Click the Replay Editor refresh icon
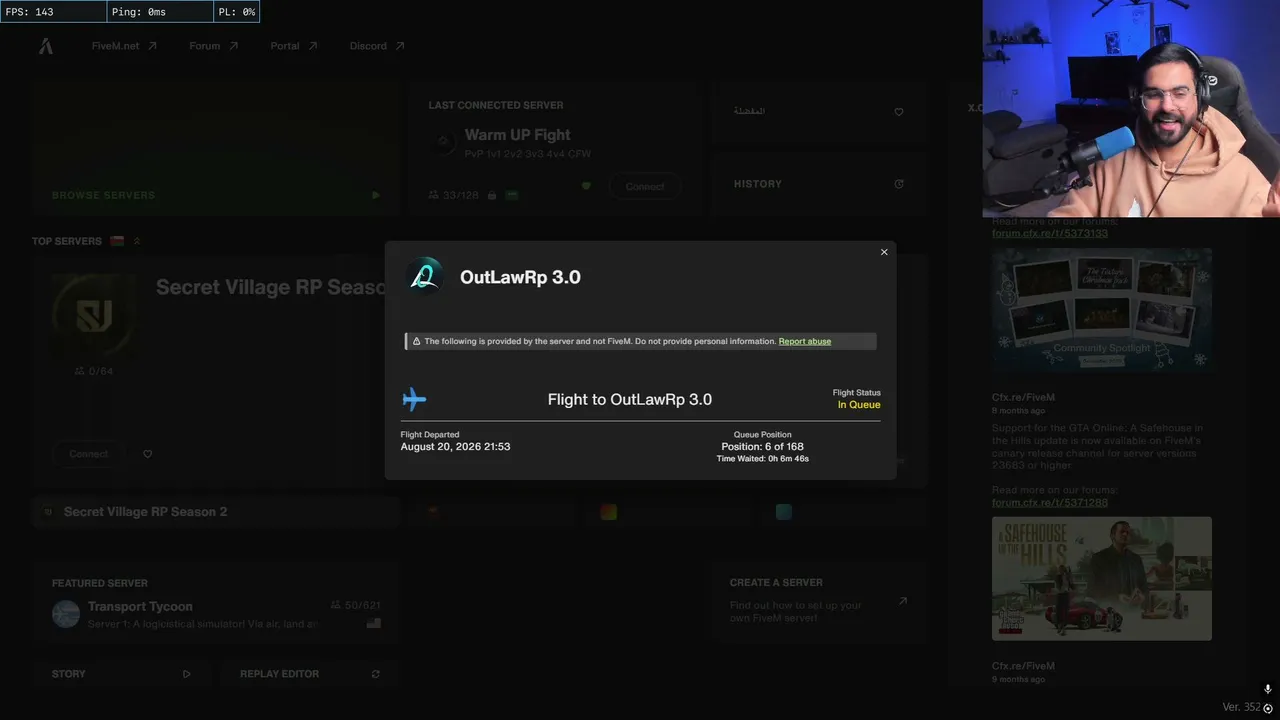The image size is (1280, 720). pyautogui.click(x=376, y=674)
